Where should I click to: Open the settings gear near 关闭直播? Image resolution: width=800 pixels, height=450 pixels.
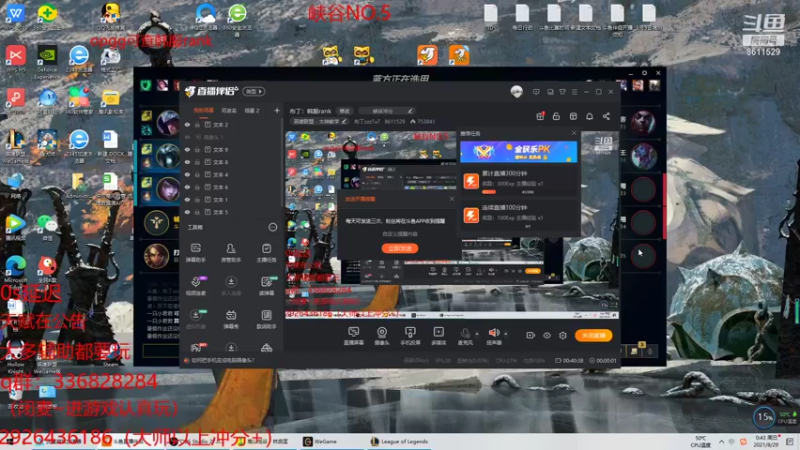(563, 335)
